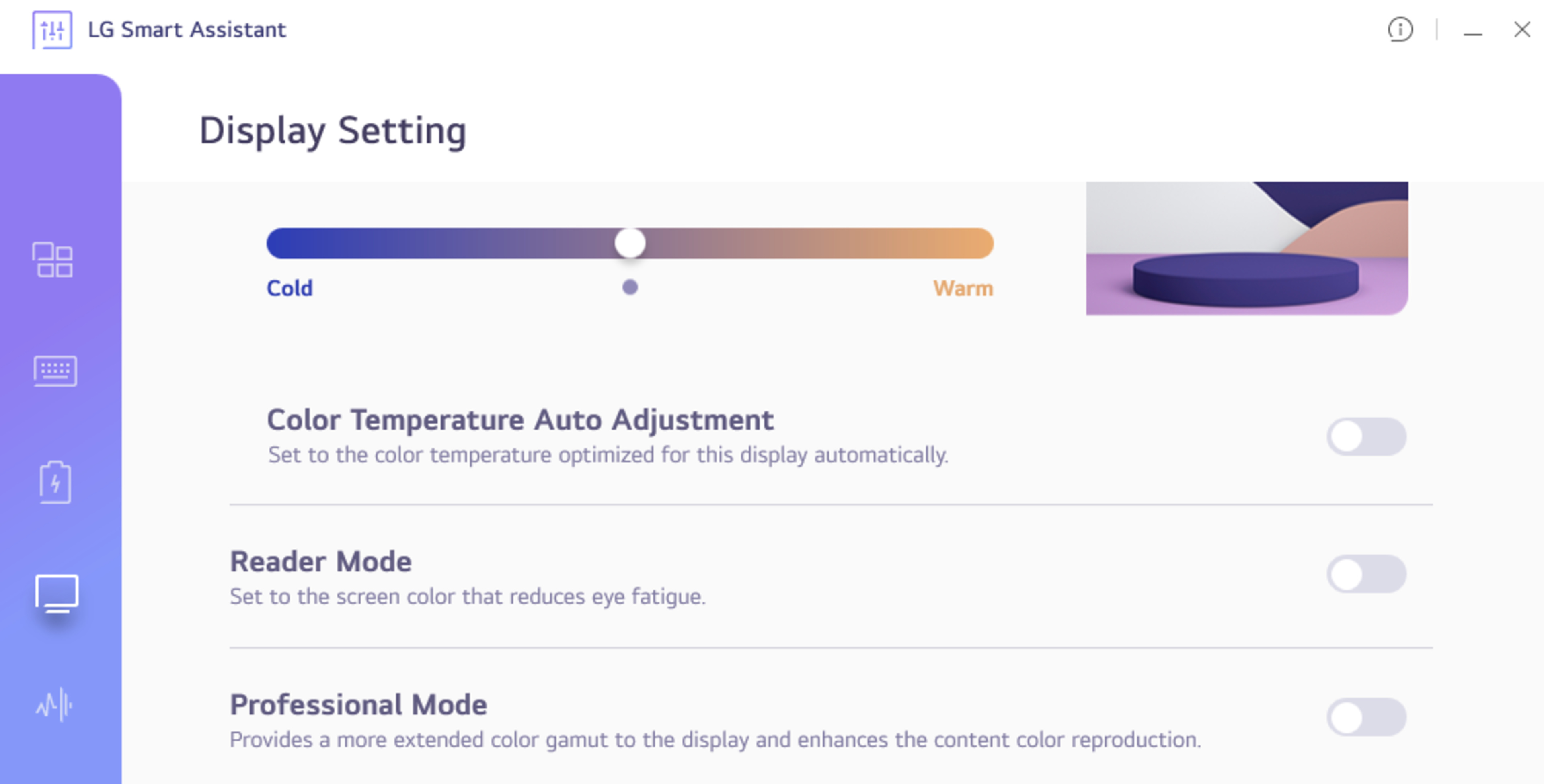Select the display monitor icon in sidebar

[57, 593]
